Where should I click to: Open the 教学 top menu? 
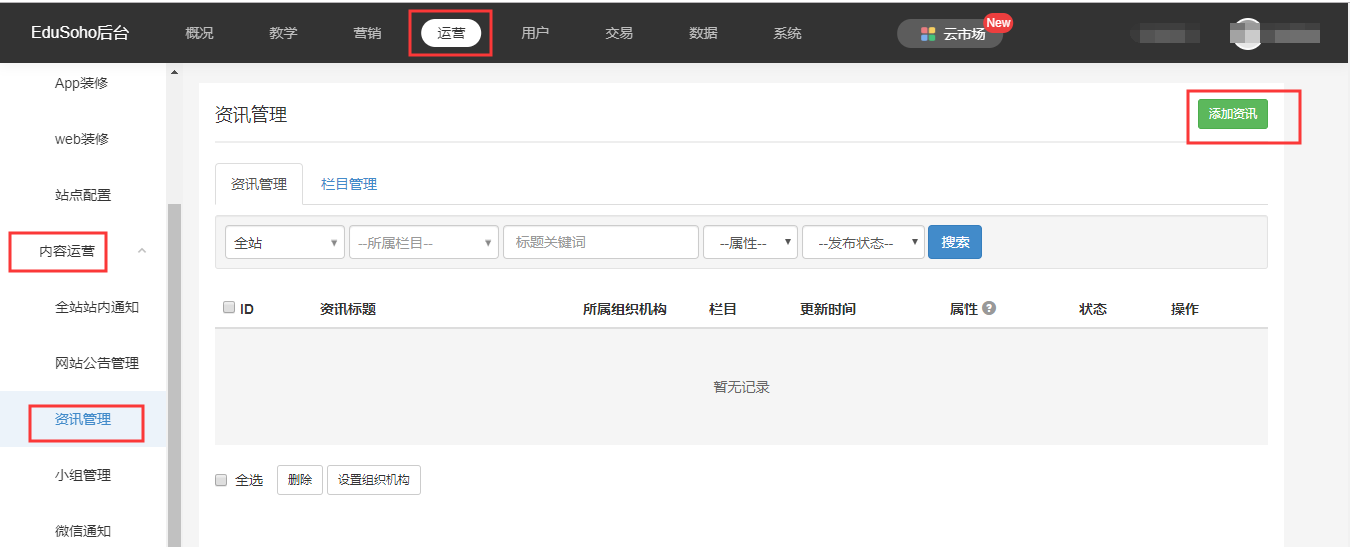pyautogui.click(x=283, y=33)
